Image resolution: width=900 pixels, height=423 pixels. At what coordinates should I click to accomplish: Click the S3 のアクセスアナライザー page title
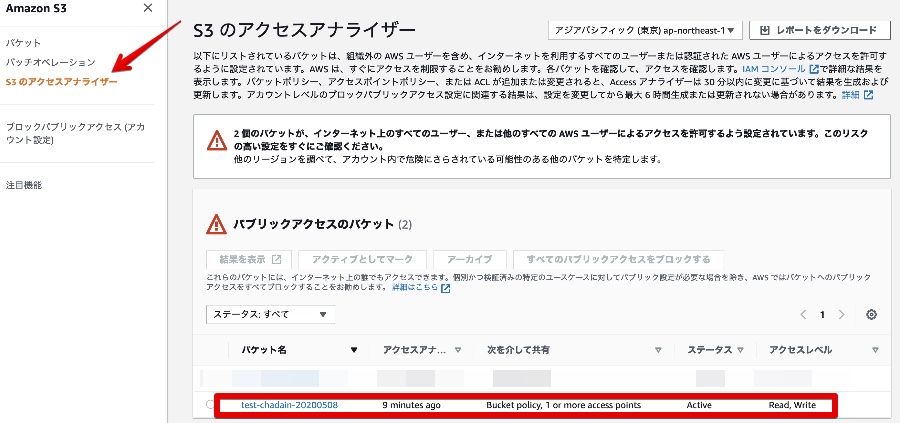[x=304, y=30]
